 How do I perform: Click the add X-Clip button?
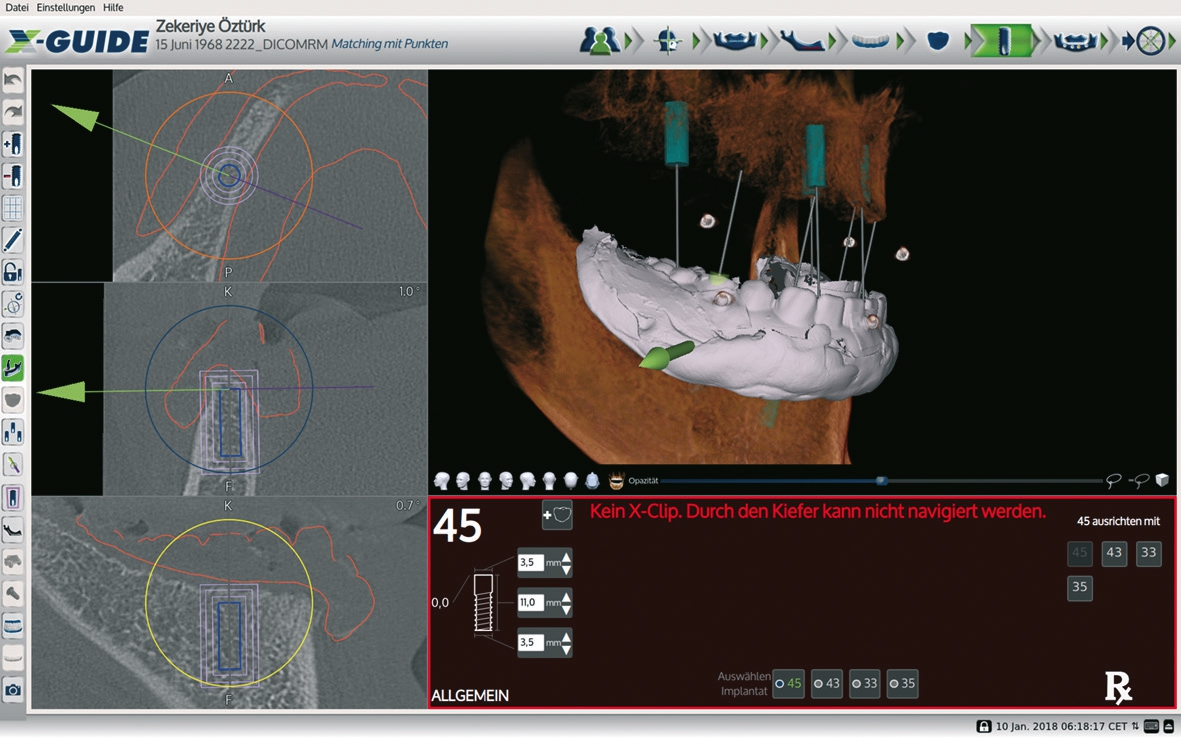click(x=557, y=515)
